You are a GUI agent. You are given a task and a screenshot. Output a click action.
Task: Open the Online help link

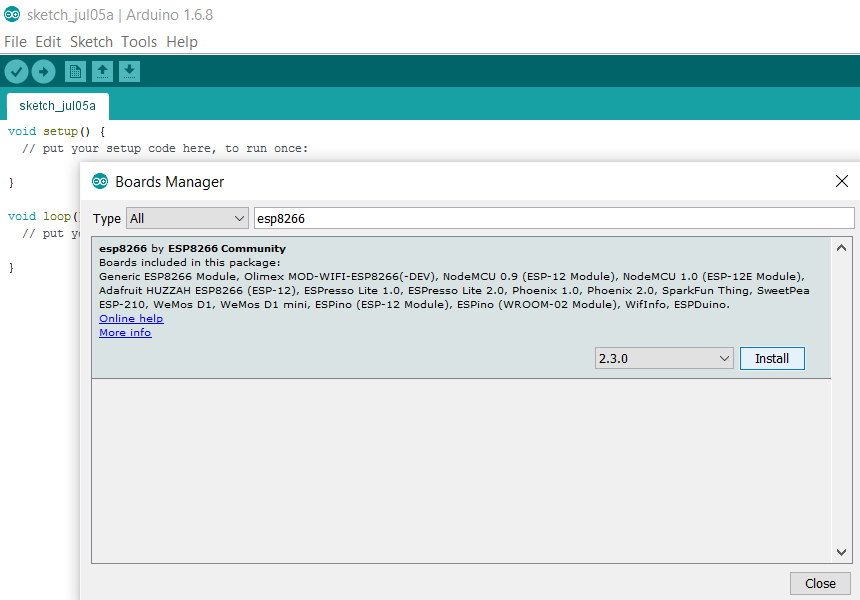pyautogui.click(x=131, y=319)
